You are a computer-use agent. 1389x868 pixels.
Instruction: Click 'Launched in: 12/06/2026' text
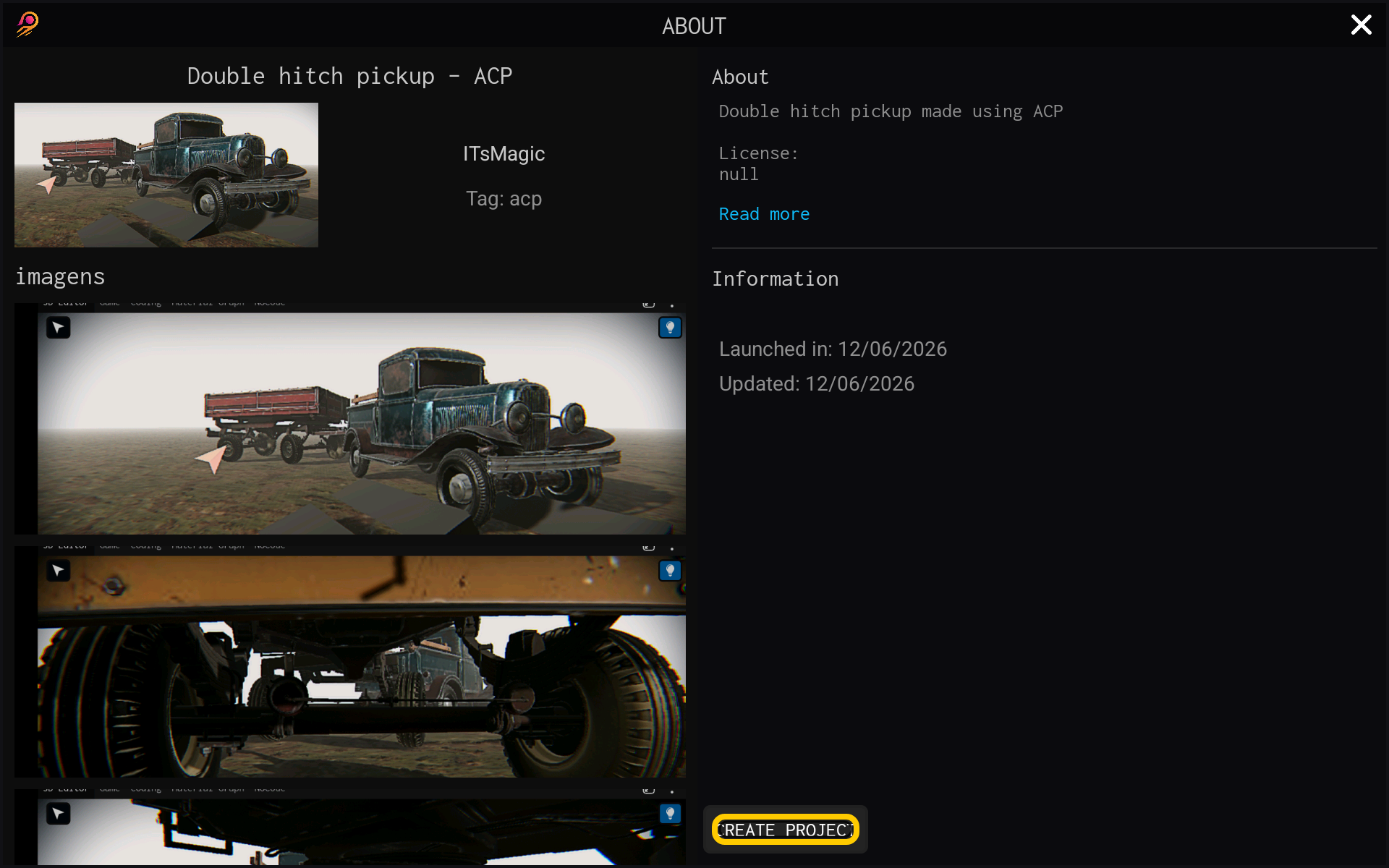[x=833, y=349]
